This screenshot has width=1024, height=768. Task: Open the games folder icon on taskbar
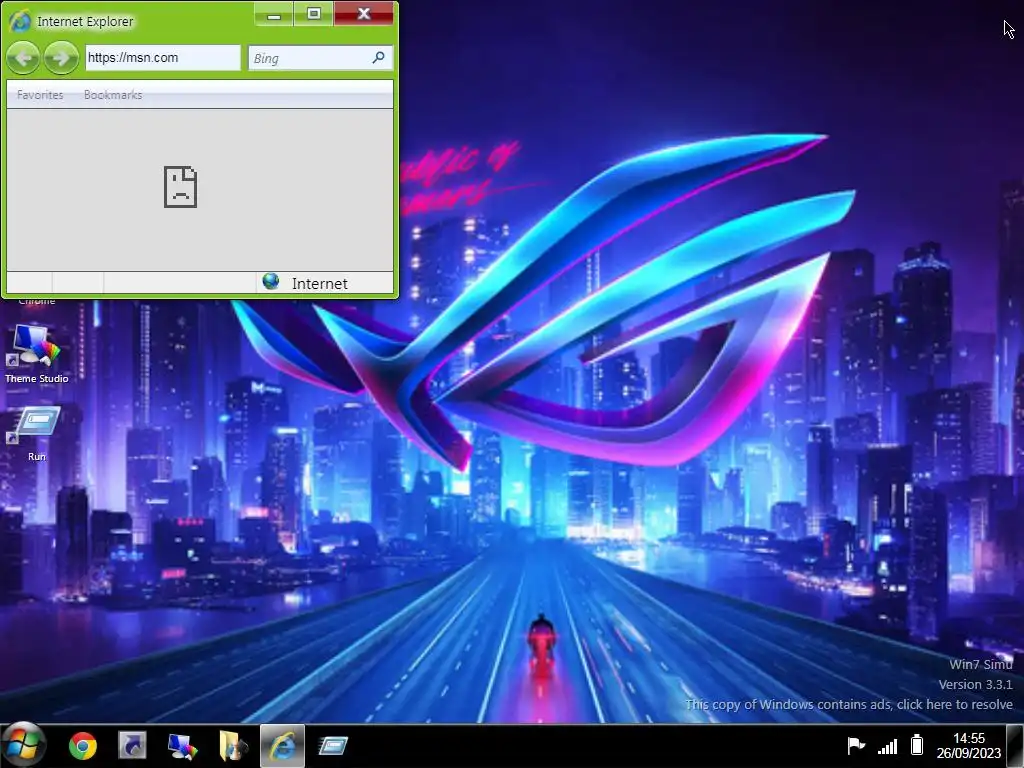(232, 746)
